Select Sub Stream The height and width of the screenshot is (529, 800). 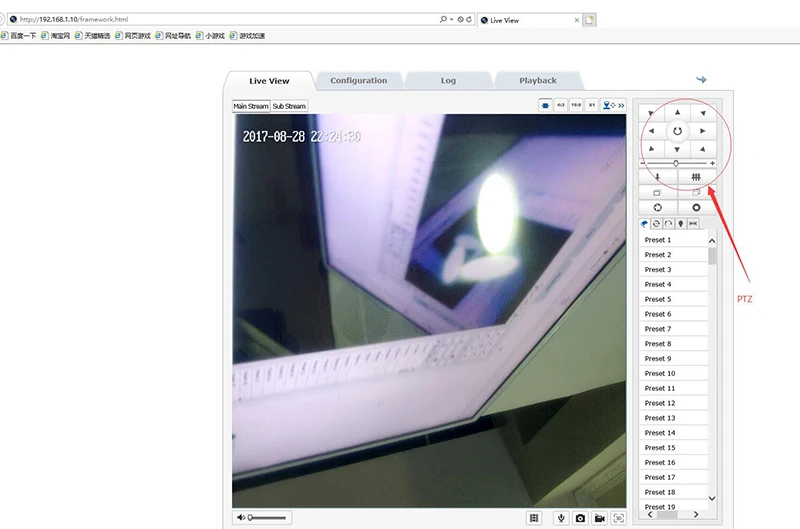click(289, 106)
